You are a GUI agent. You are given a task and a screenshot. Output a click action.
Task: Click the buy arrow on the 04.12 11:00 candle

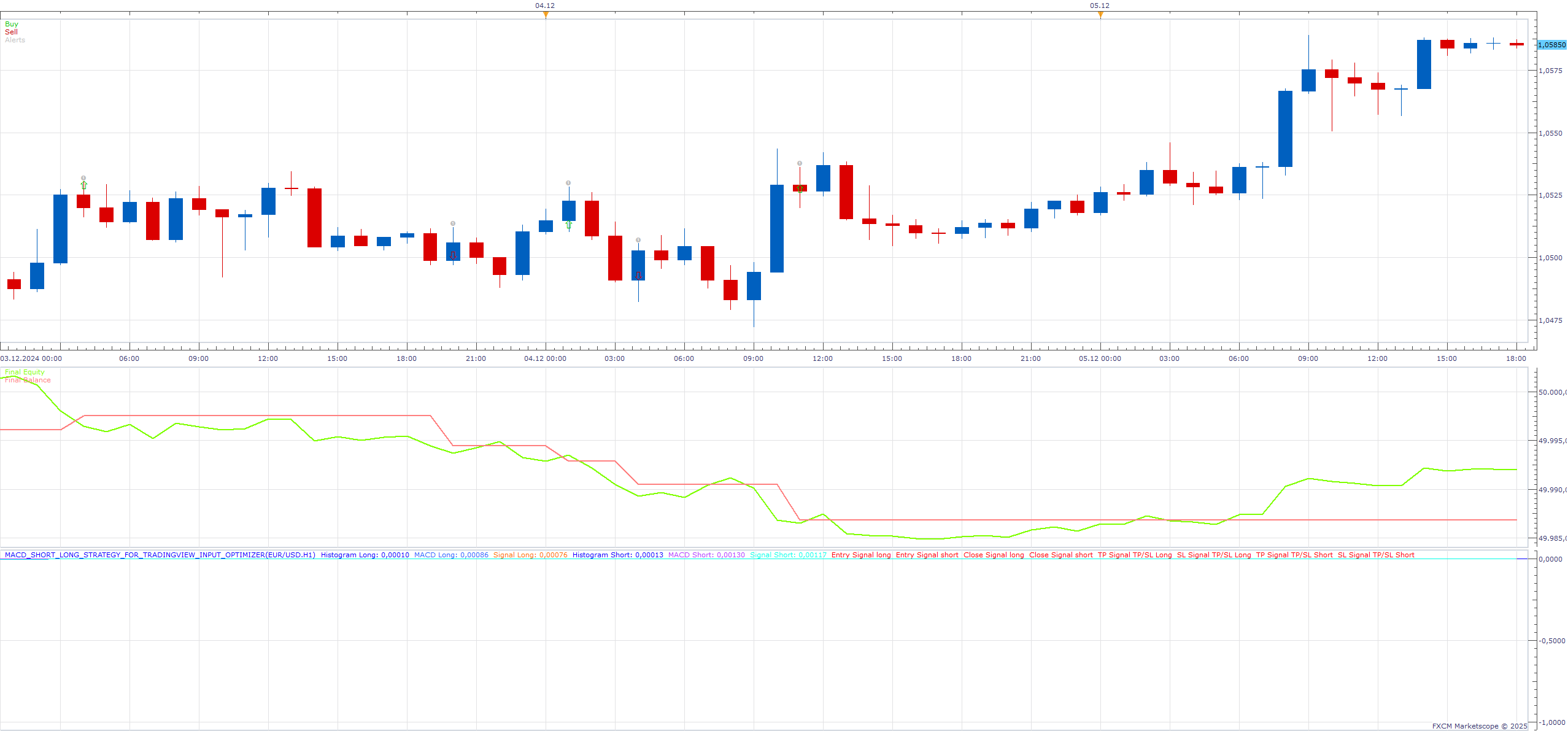pos(800,189)
